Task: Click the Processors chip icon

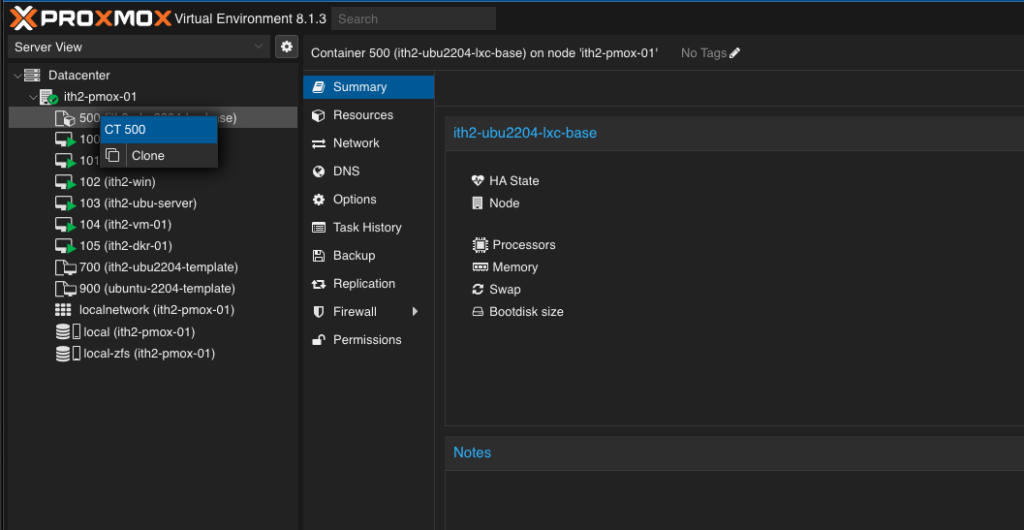Action: coord(480,245)
